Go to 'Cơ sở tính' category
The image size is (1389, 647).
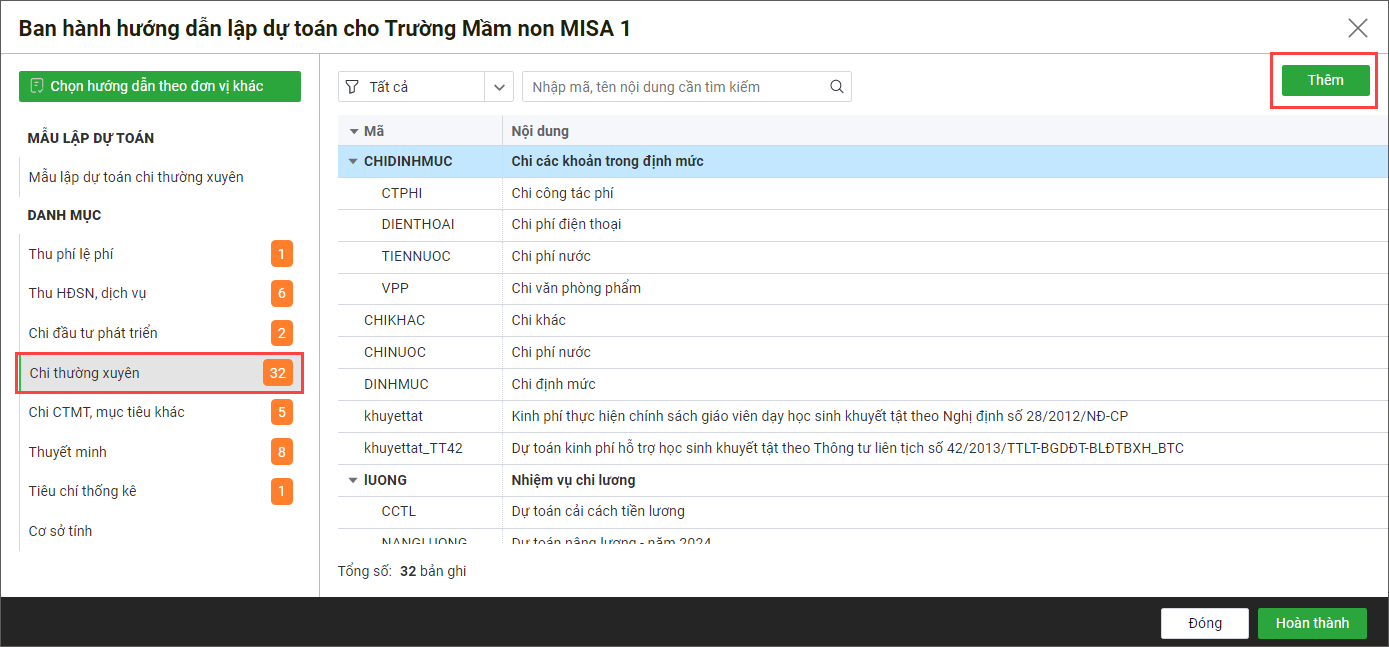(x=60, y=531)
